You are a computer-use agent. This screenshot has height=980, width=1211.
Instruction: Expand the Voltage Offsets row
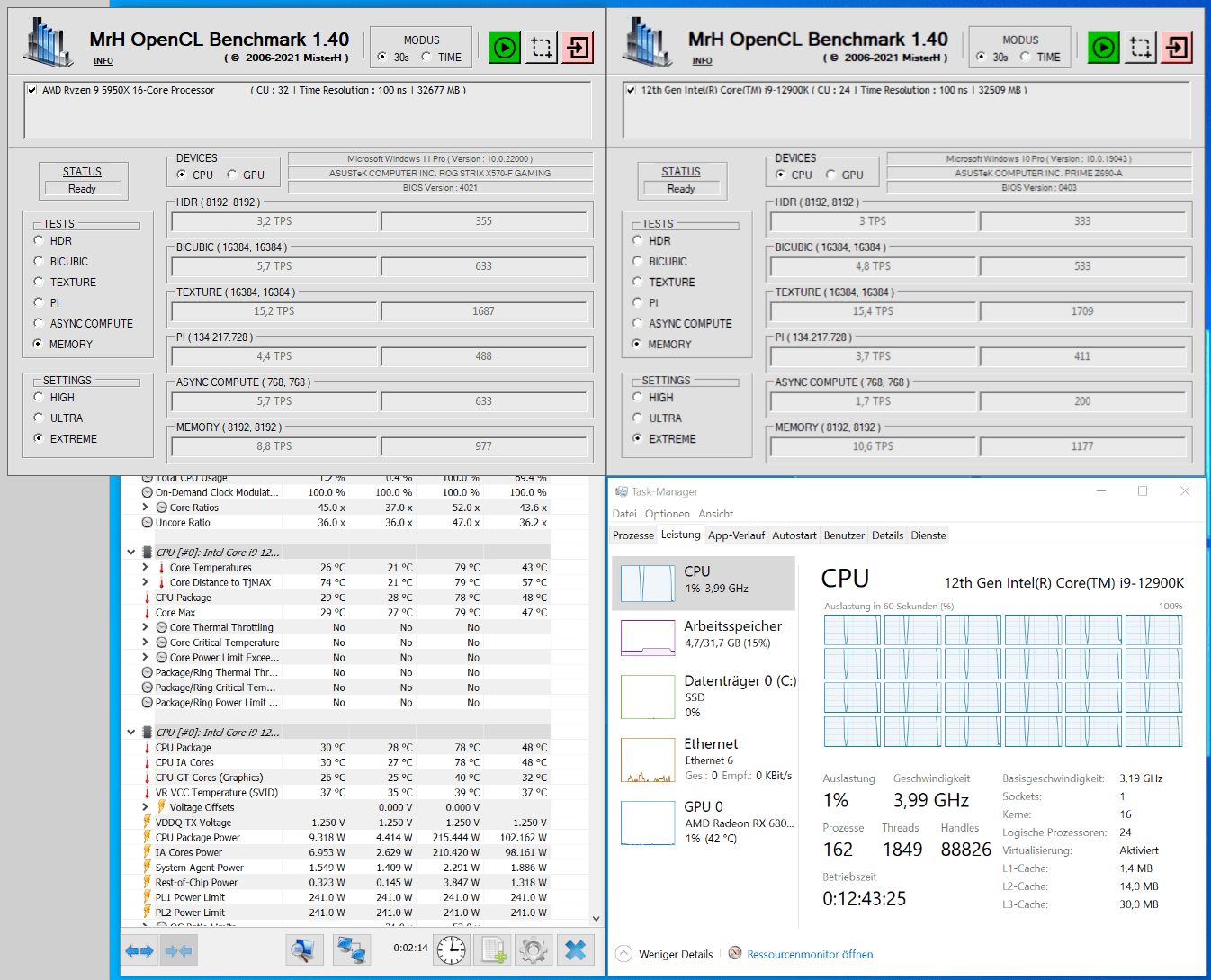(x=145, y=807)
